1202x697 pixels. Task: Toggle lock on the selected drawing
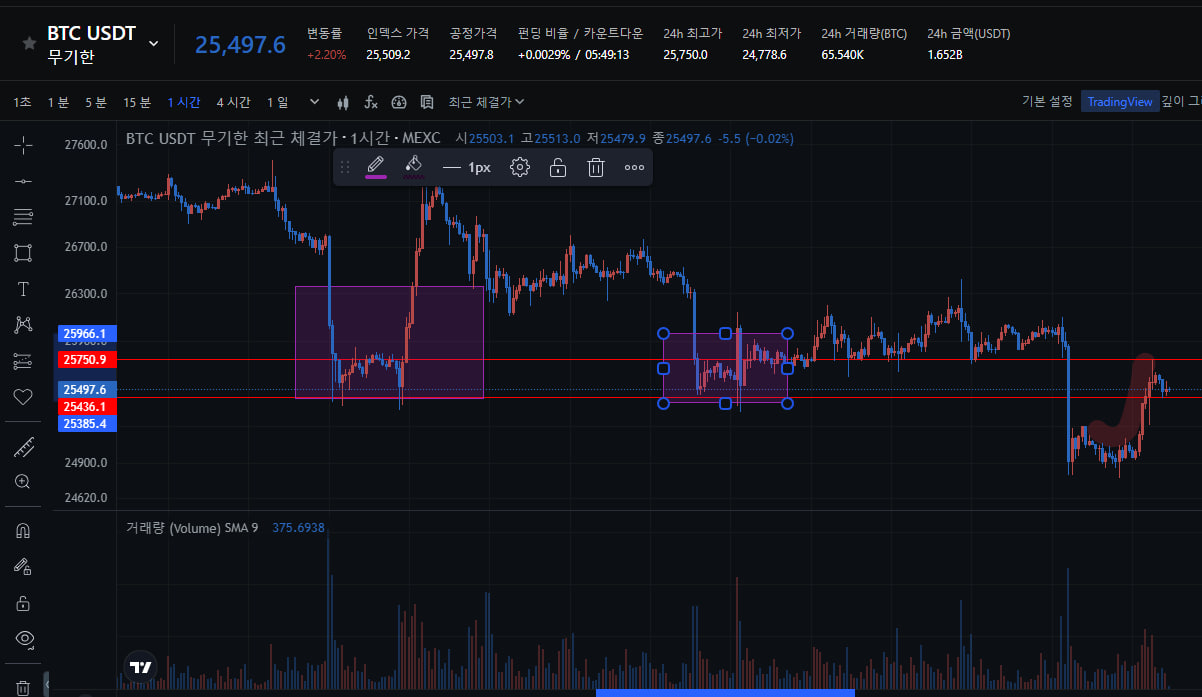[x=558, y=167]
